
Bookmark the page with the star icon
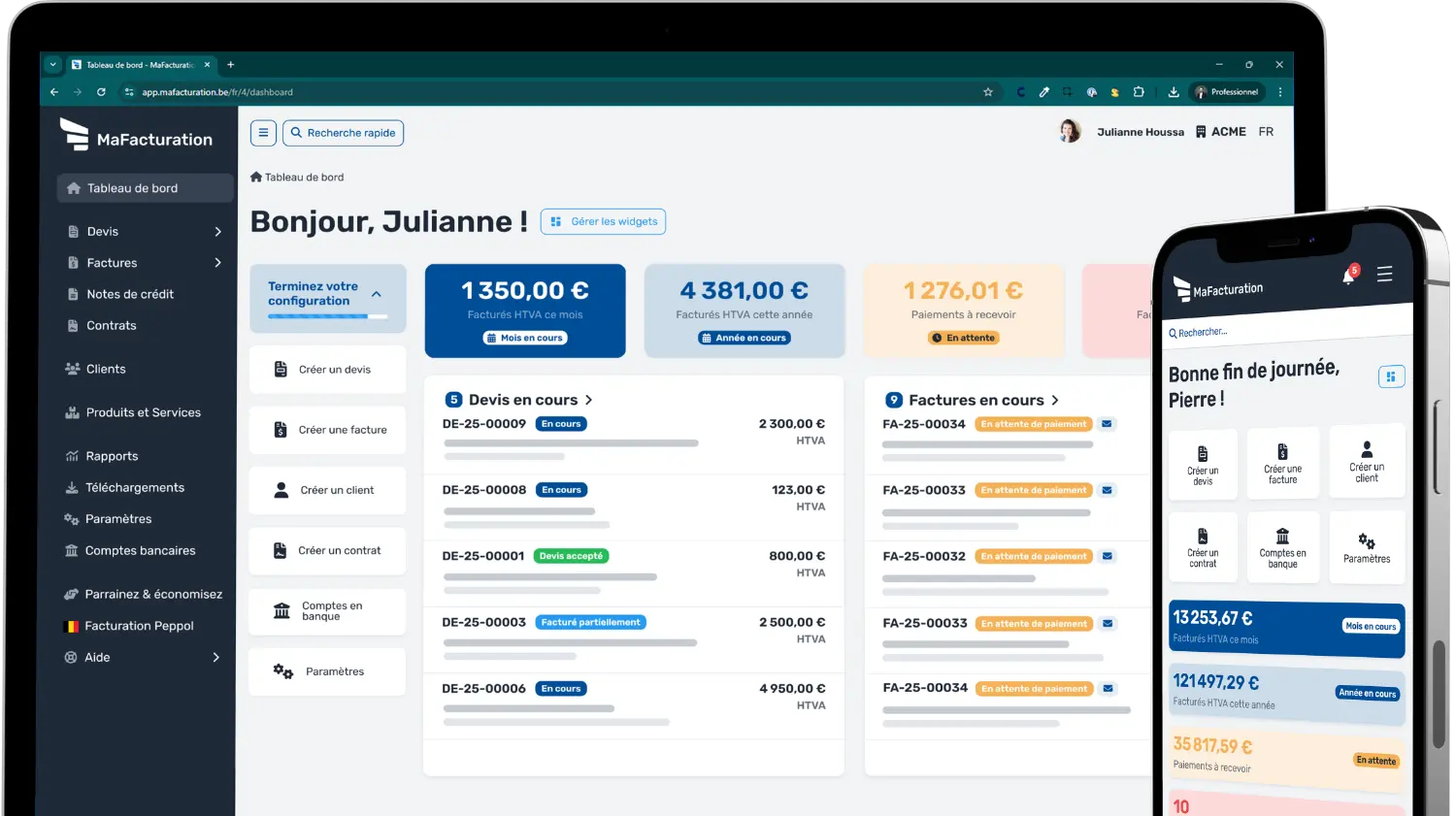click(988, 92)
